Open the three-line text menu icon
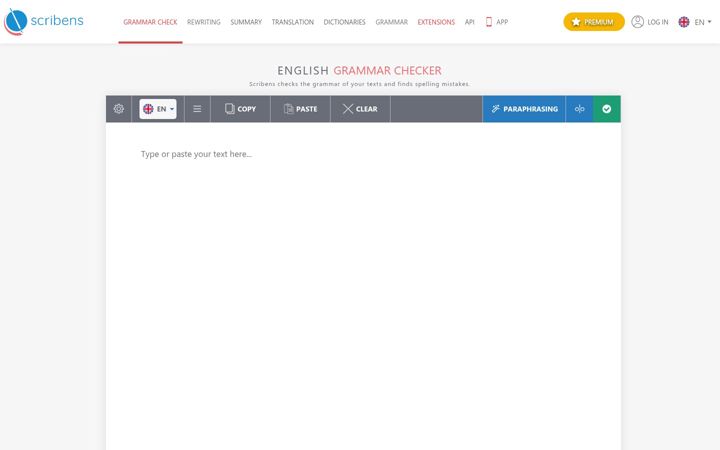This screenshot has height=450, width=720. (197, 109)
